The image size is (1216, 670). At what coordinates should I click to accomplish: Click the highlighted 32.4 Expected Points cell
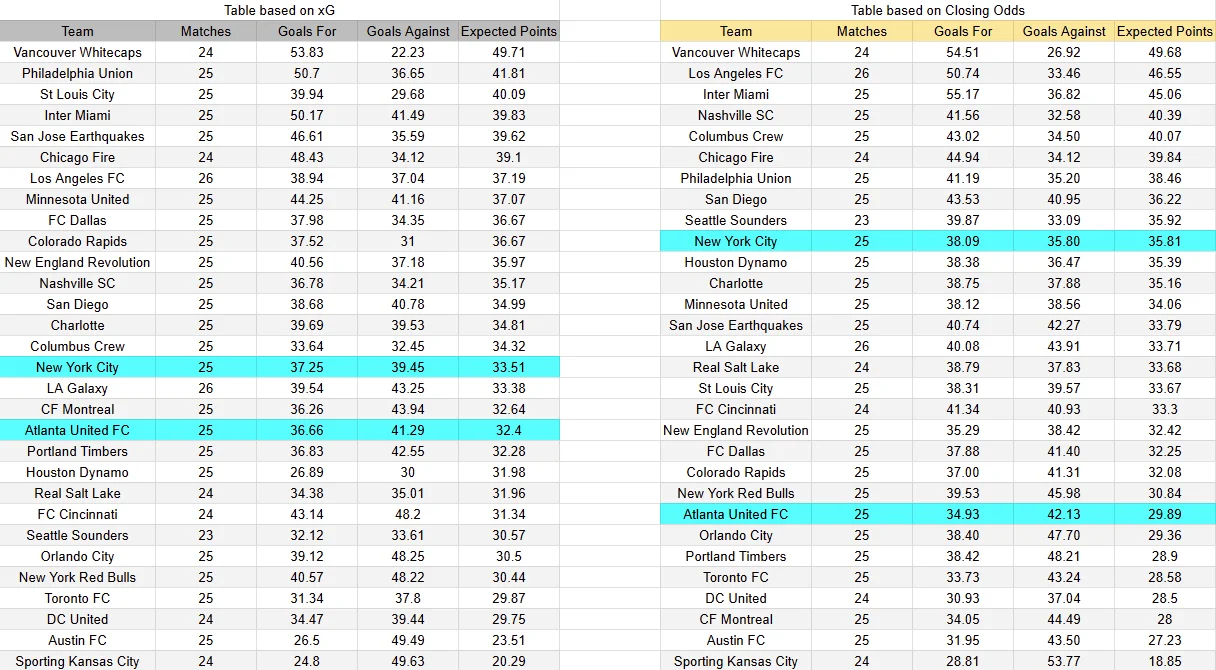509,430
